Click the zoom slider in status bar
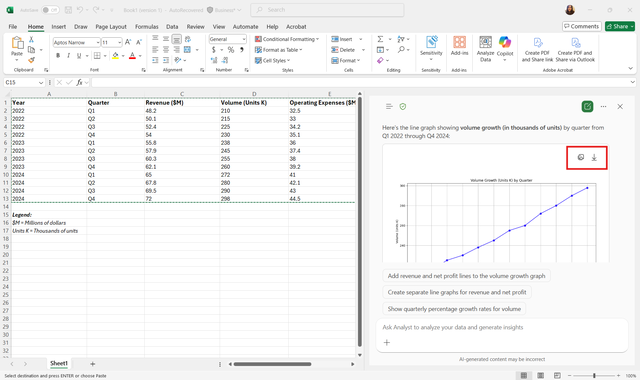 tap(594, 376)
